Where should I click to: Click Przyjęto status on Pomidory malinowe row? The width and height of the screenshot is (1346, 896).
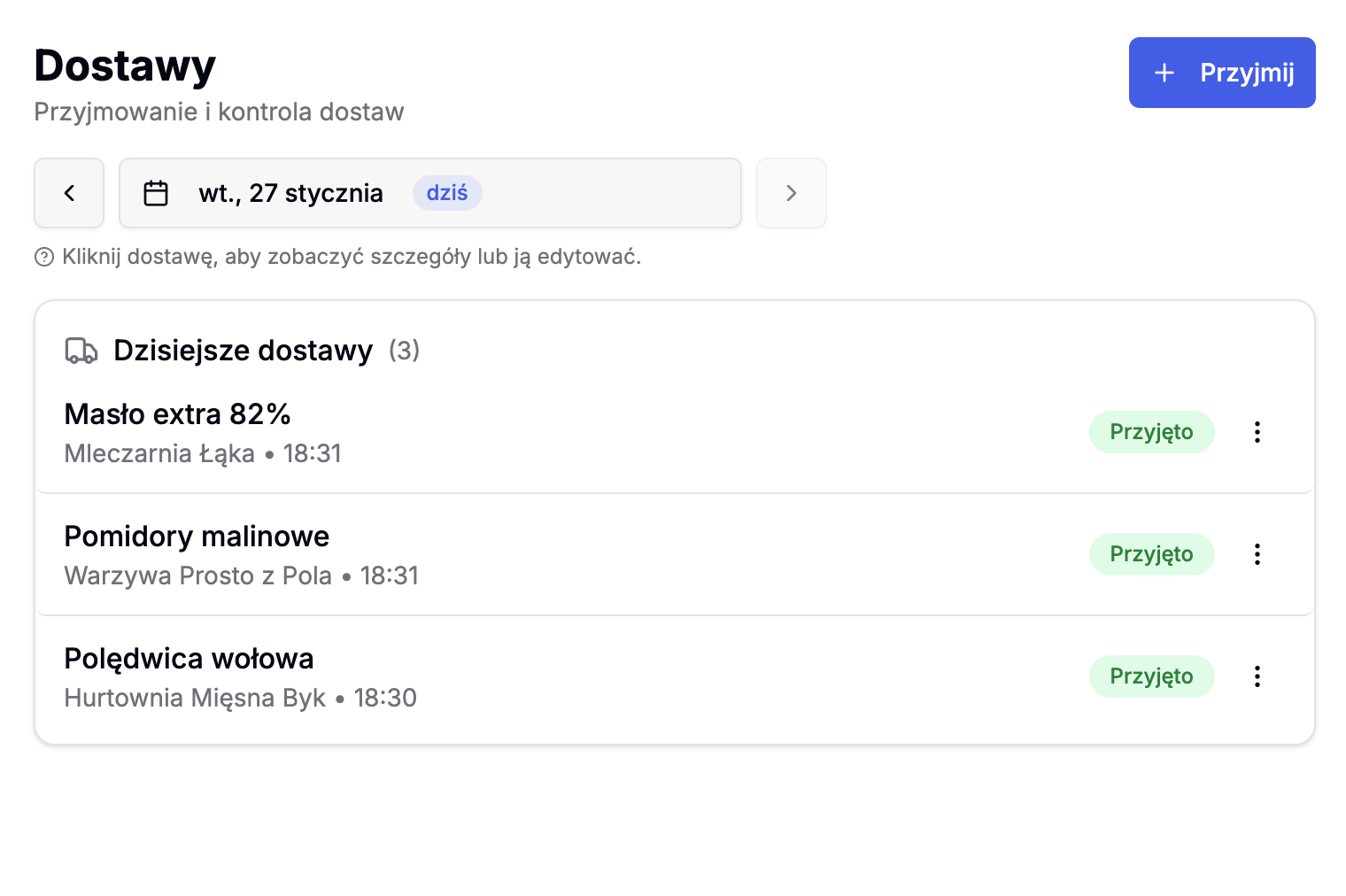click(x=1151, y=554)
